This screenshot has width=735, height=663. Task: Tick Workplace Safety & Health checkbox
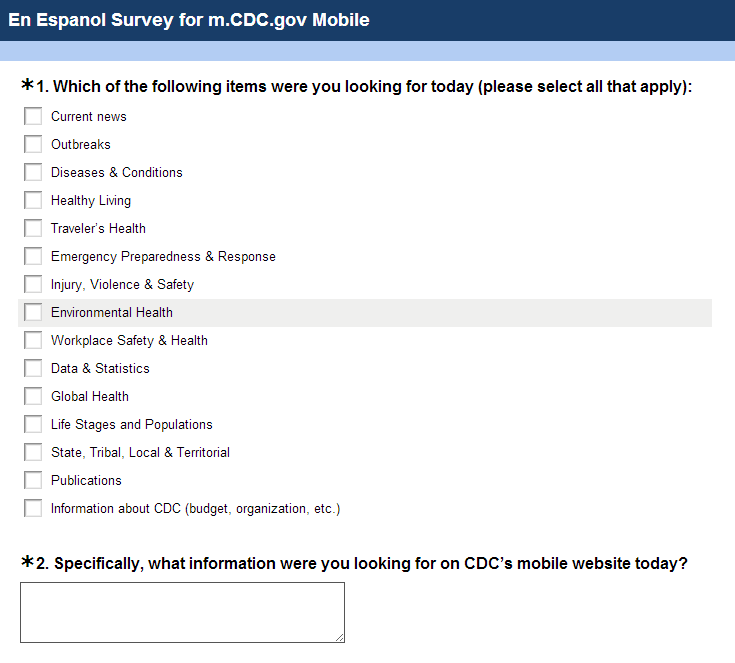33,340
